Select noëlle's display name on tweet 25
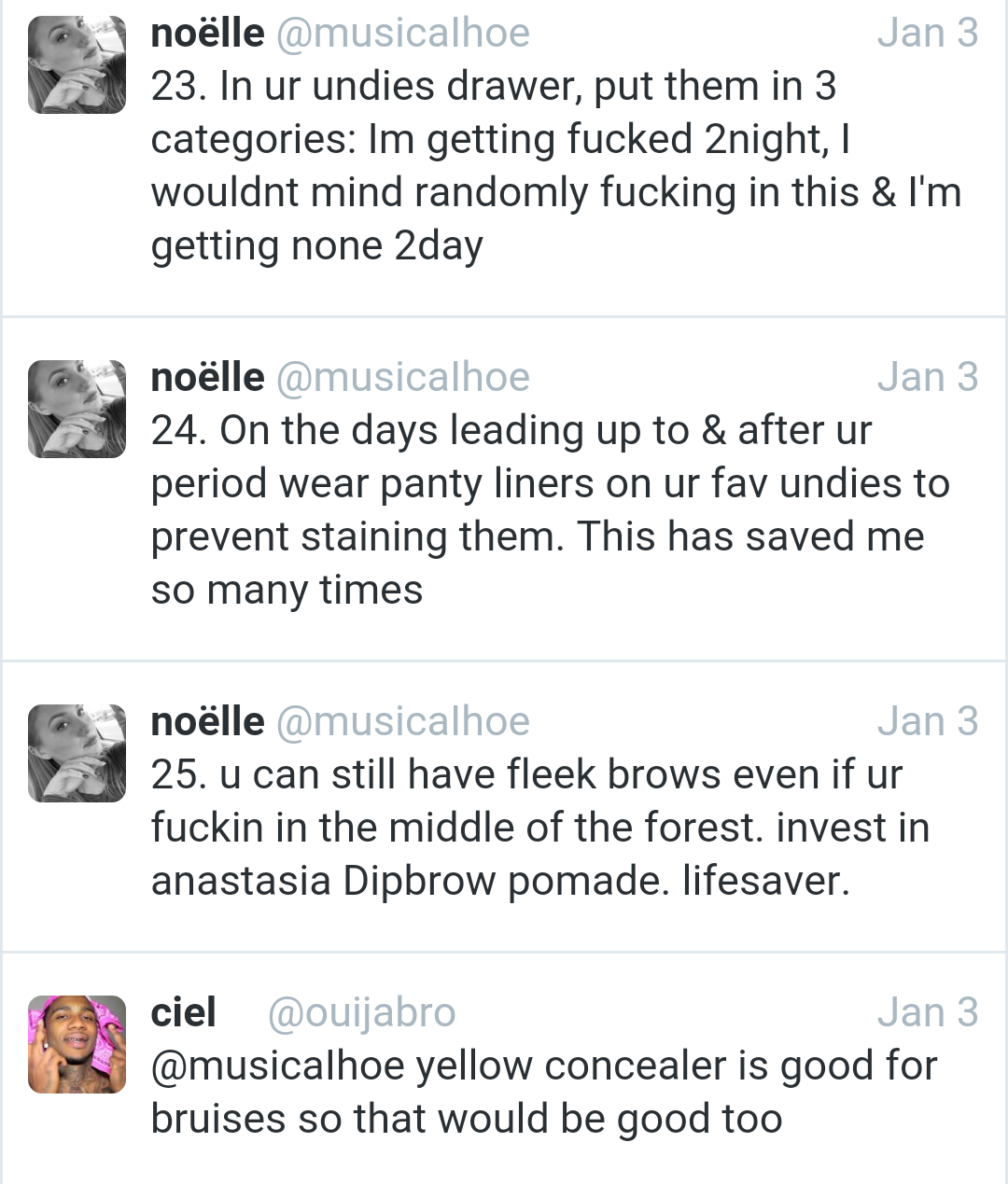The image size is (1008, 1184). (207, 722)
